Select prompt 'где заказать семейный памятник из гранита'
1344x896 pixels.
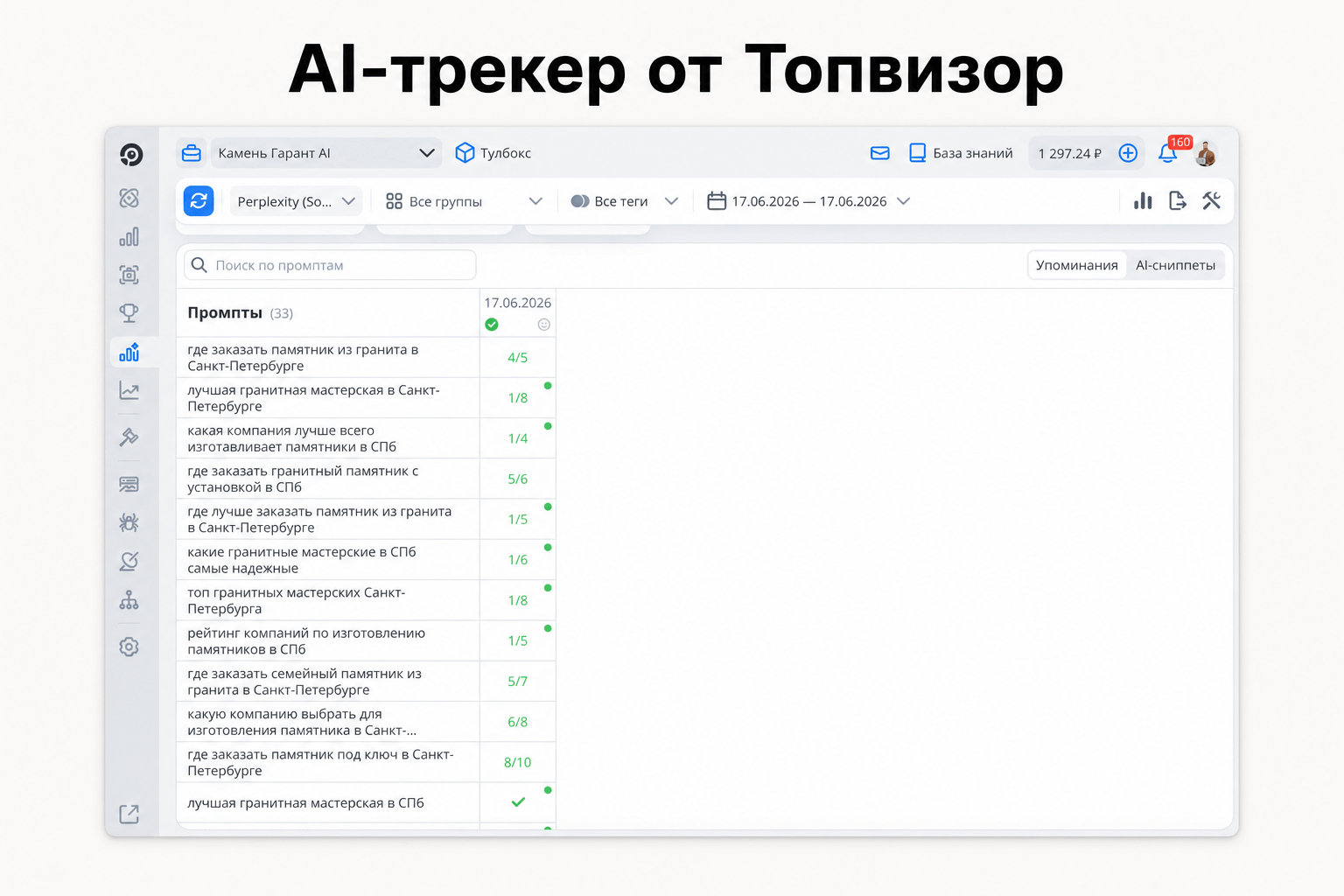(x=328, y=682)
